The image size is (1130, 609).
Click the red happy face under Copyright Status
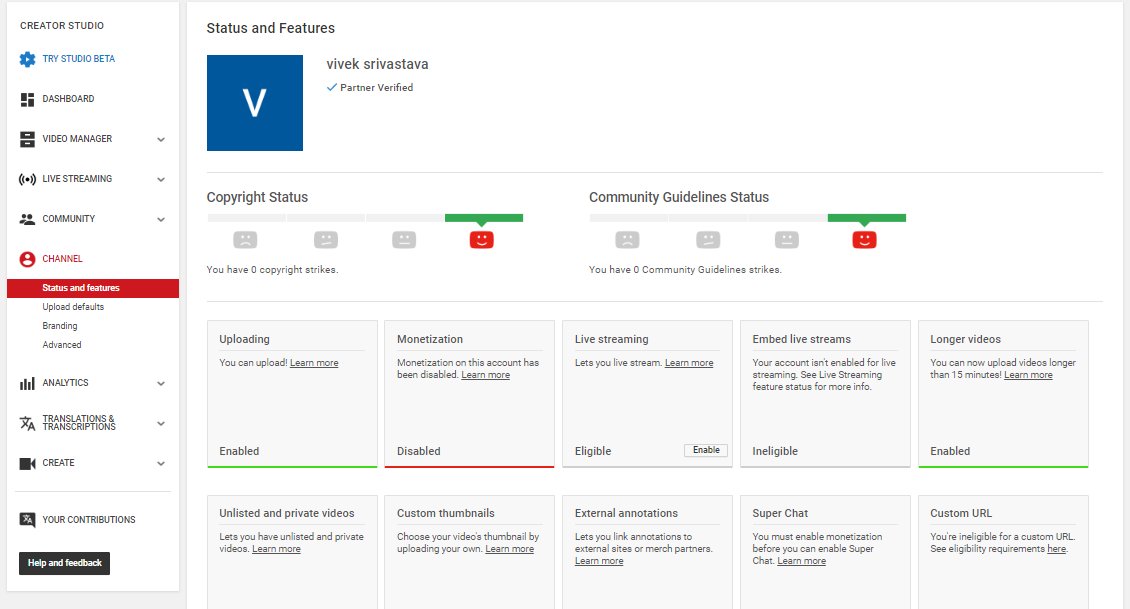[481, 239]
